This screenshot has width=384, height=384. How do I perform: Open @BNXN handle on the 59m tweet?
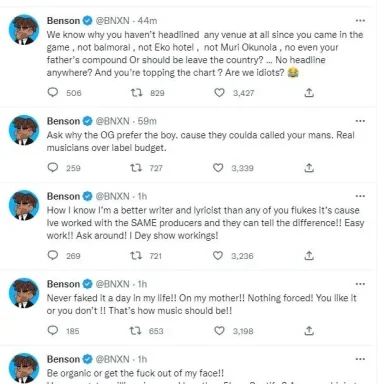pos(112,121)
